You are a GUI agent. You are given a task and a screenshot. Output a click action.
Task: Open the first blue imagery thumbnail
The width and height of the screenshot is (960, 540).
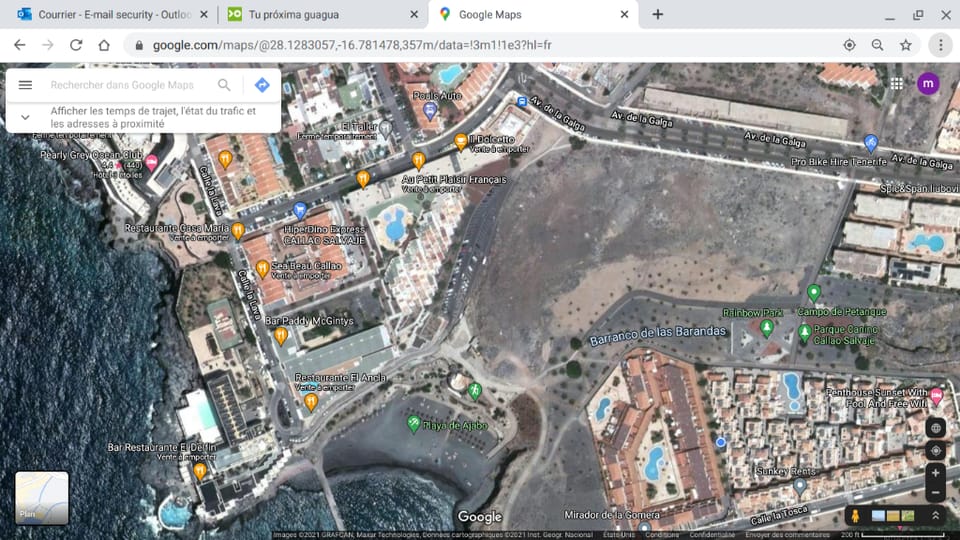tap(878, 516)
